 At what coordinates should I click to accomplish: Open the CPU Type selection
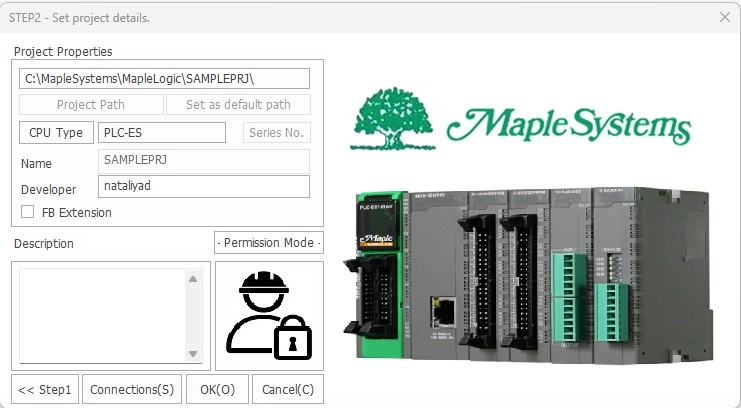(x=56, y=133)
